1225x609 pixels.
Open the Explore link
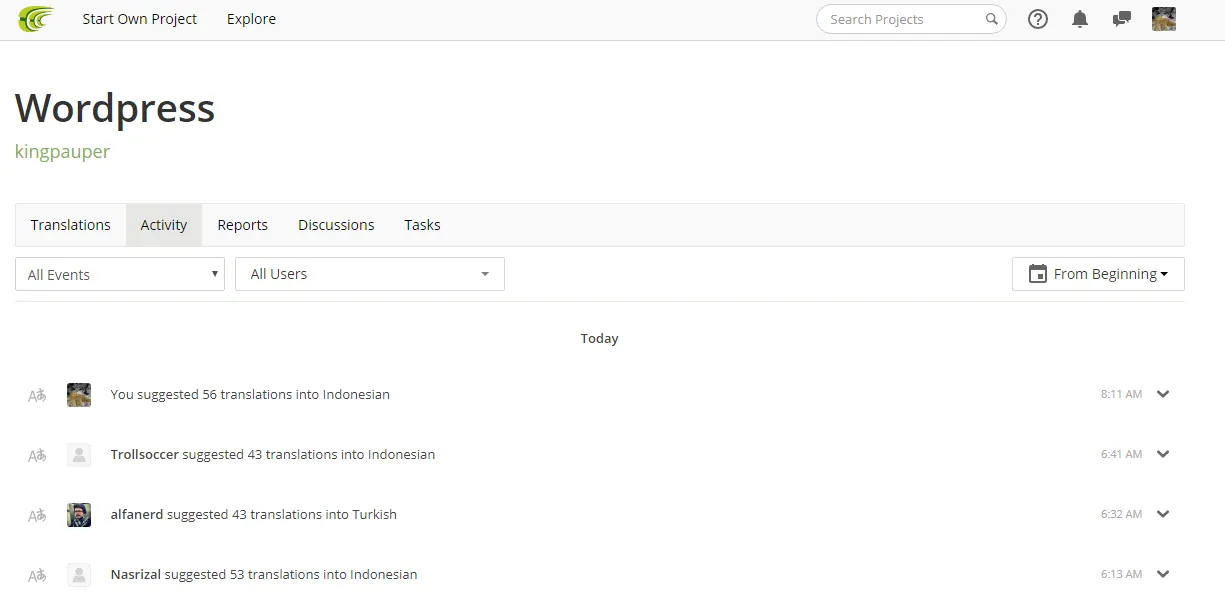pyautogui.click(x=251, y=19)
